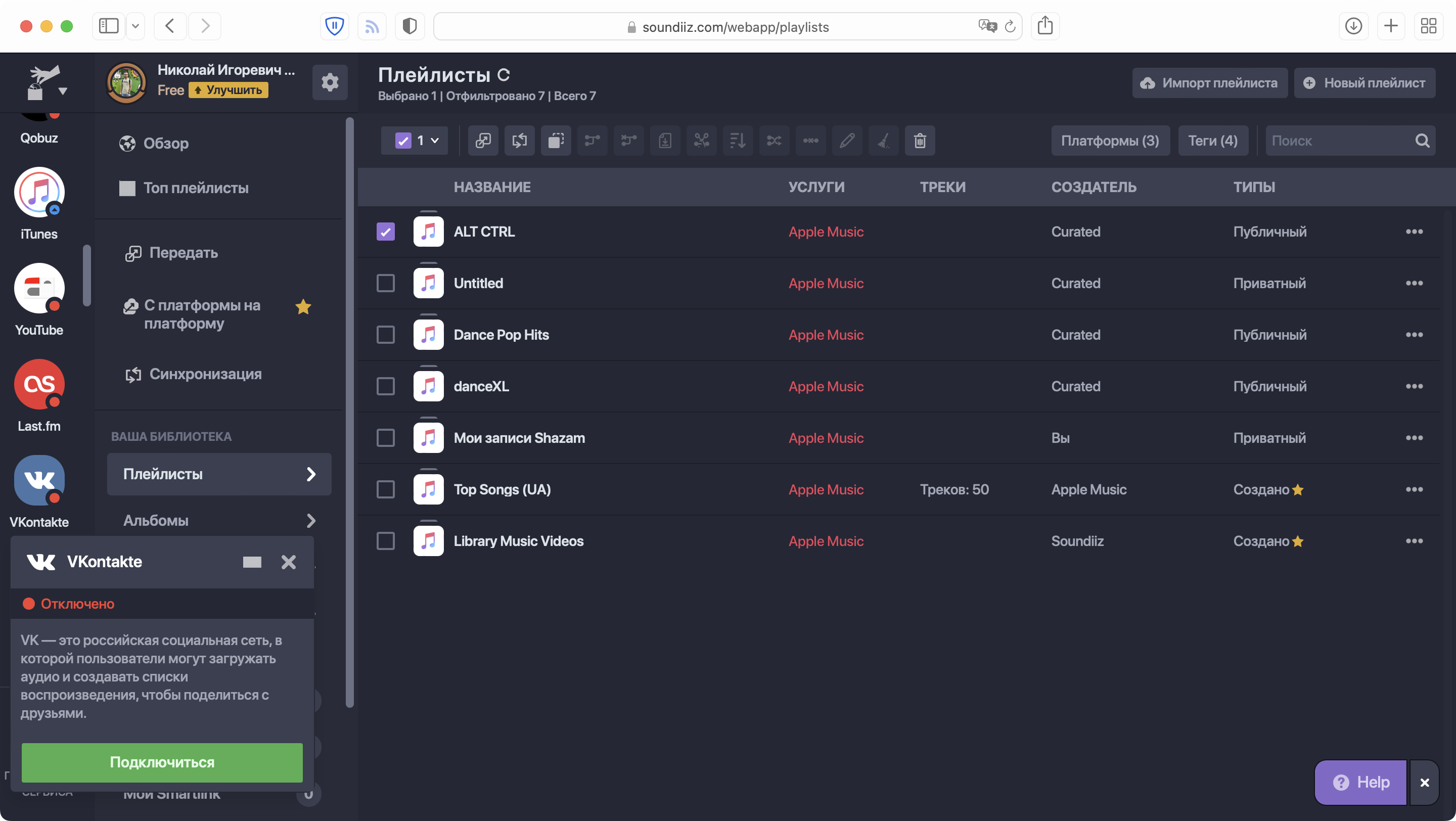Open the user profile avatar
Image resolution: width=1456 pixels, height=821 pixels.
pyautogui.click(x=126, y=82)
